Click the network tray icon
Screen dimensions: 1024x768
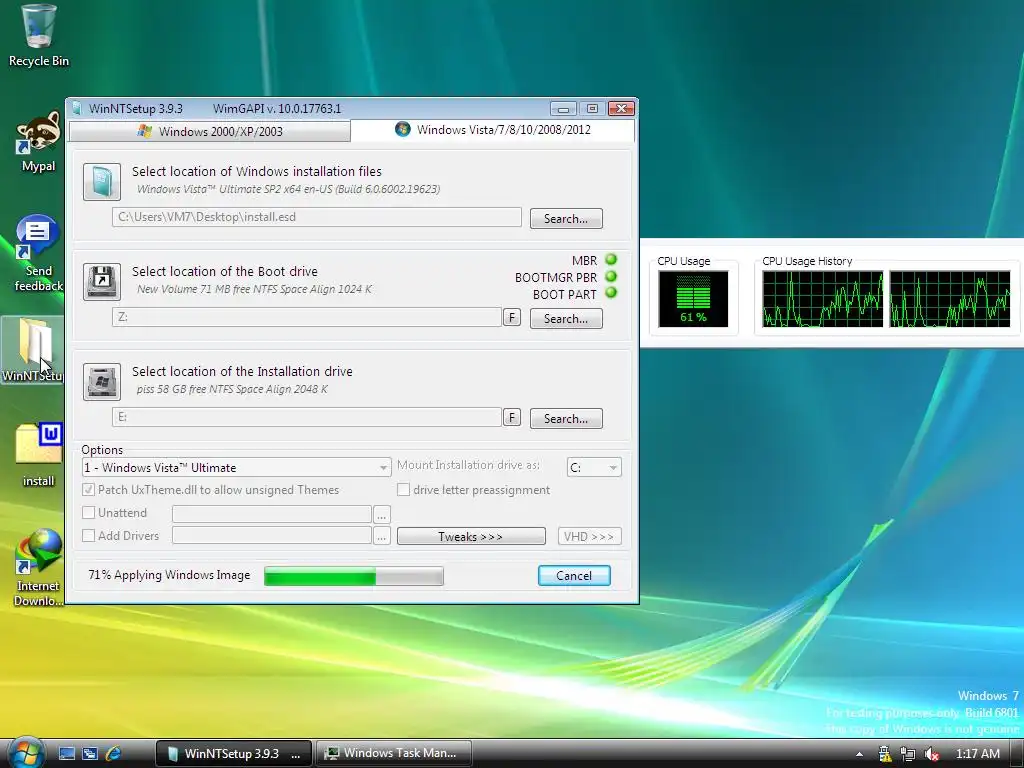point(908,754)
